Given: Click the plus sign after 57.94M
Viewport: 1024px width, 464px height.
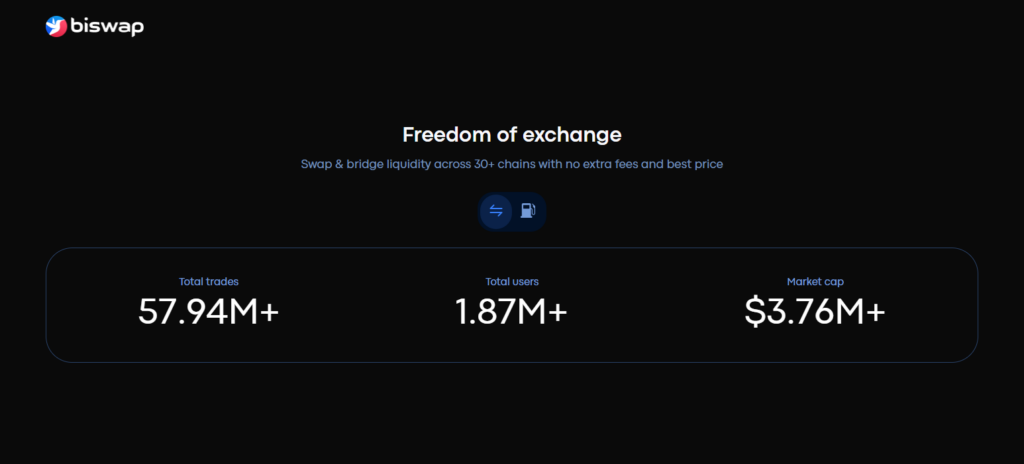Looking at the screenshot, I should point(268,313).
